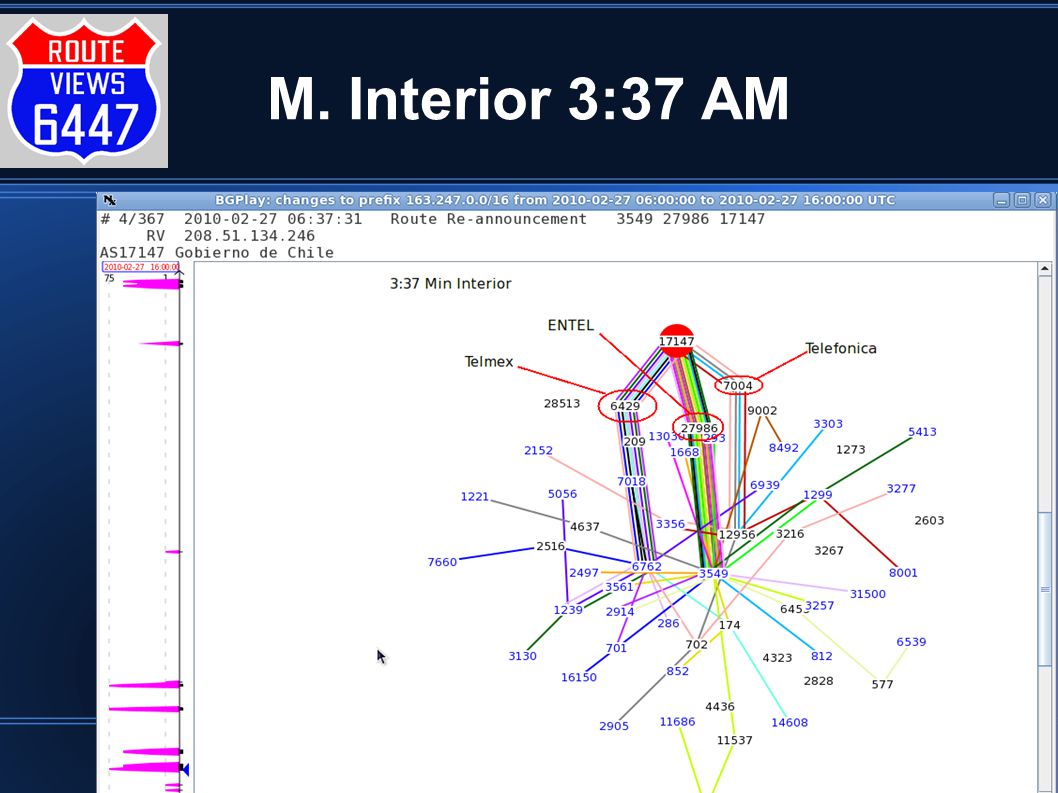
Task: Click AS node 2516
Action: tap(551, 546)
